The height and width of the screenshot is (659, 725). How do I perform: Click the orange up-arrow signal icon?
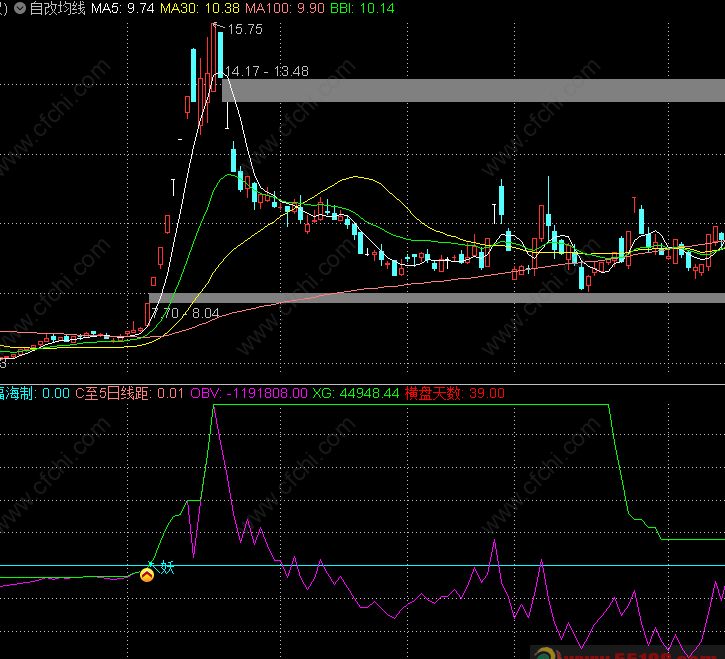tap(147, 574)
